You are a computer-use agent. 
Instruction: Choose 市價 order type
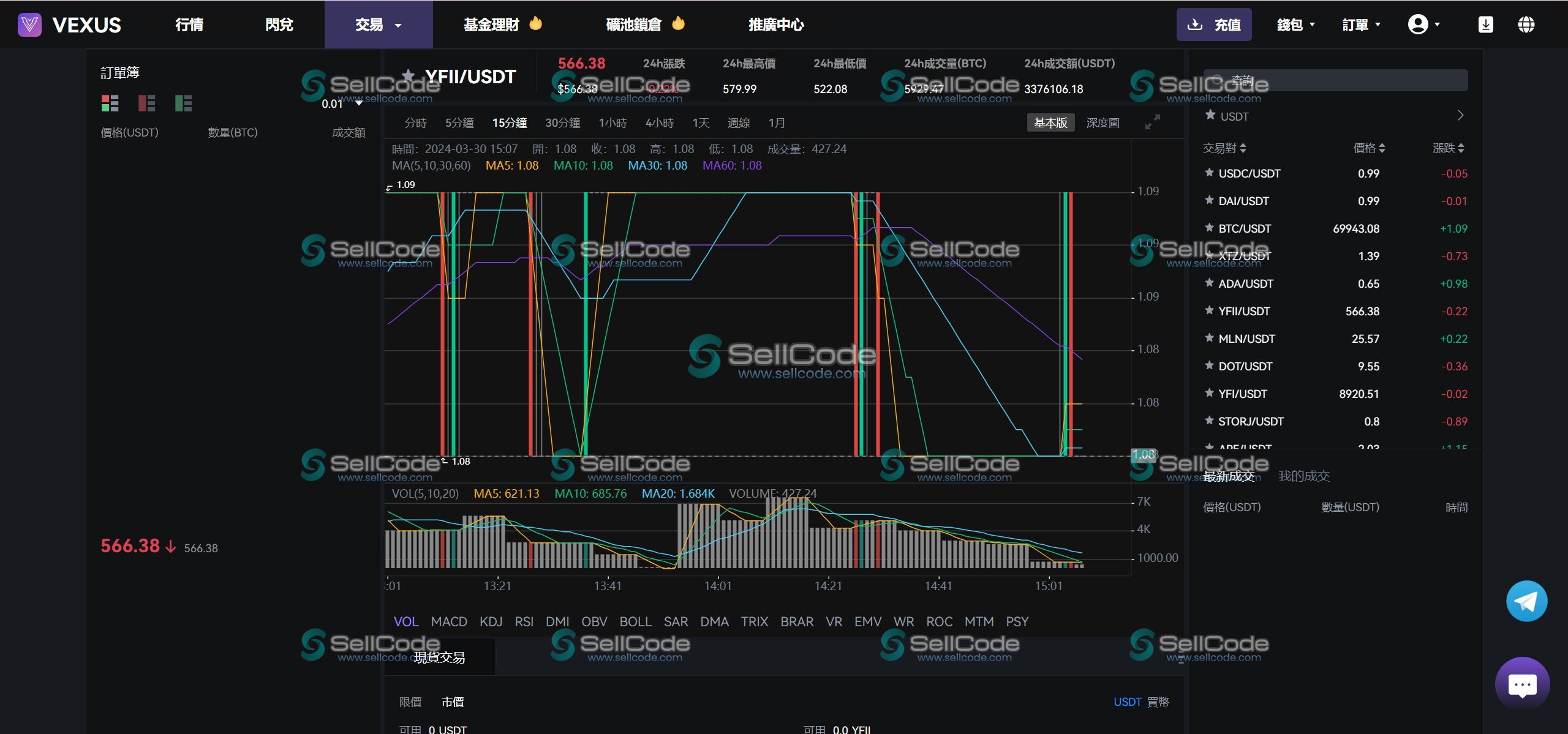(453, 702)
